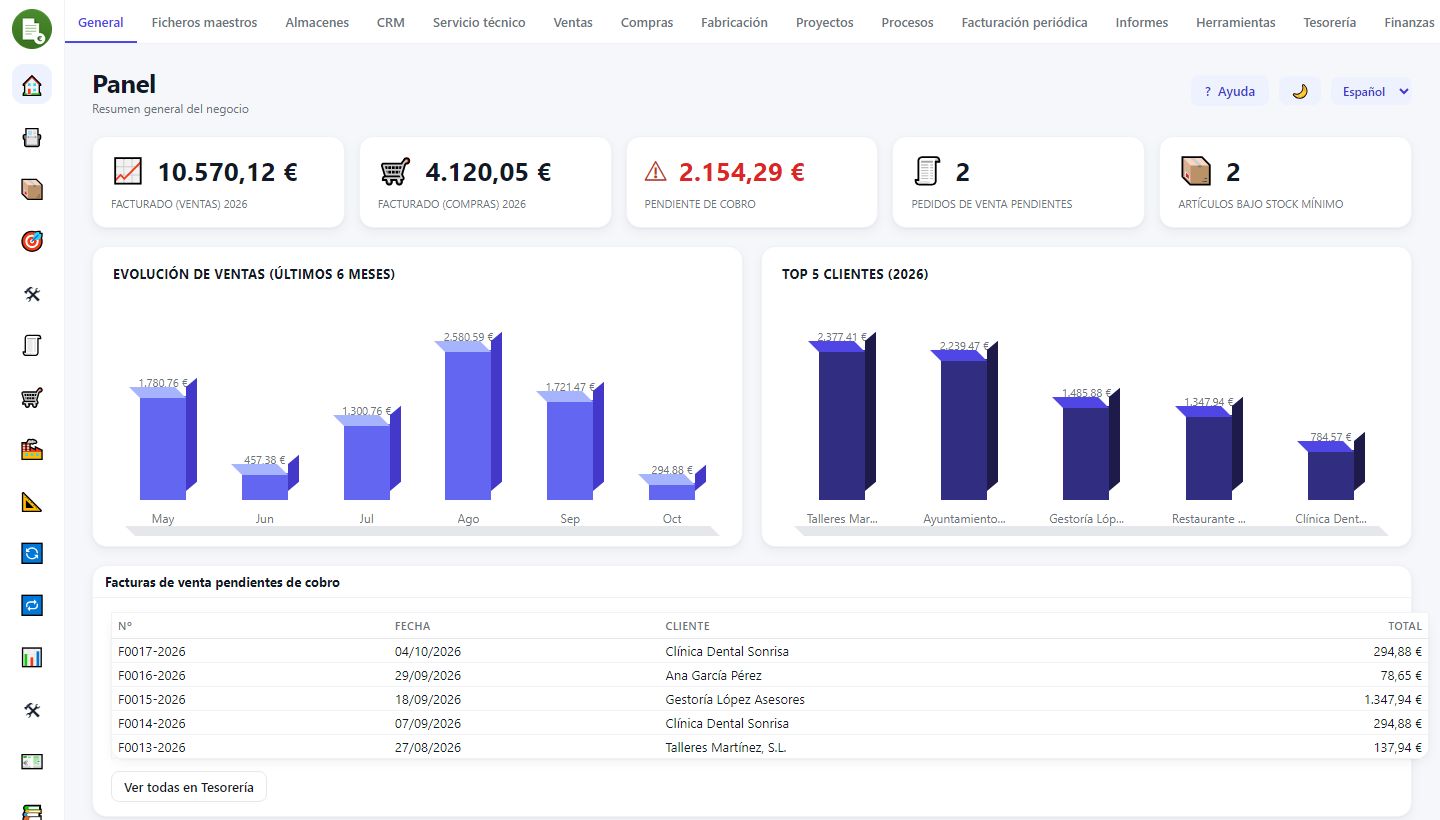Click the crossed tools icon under the target icon
The width and height of the screenshot is (1440, 820).
click(x=32, y=293)
